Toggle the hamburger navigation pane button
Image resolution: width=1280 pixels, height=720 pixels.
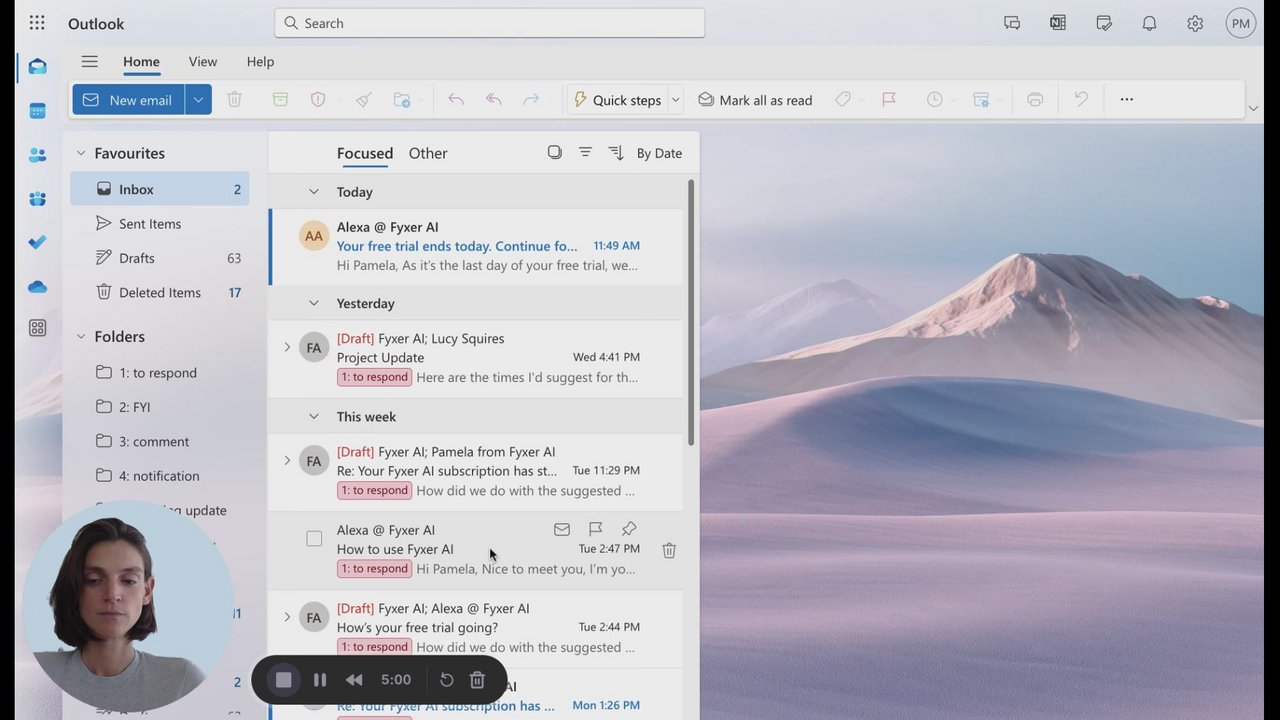pyautogui.click(x=90, y=62)
